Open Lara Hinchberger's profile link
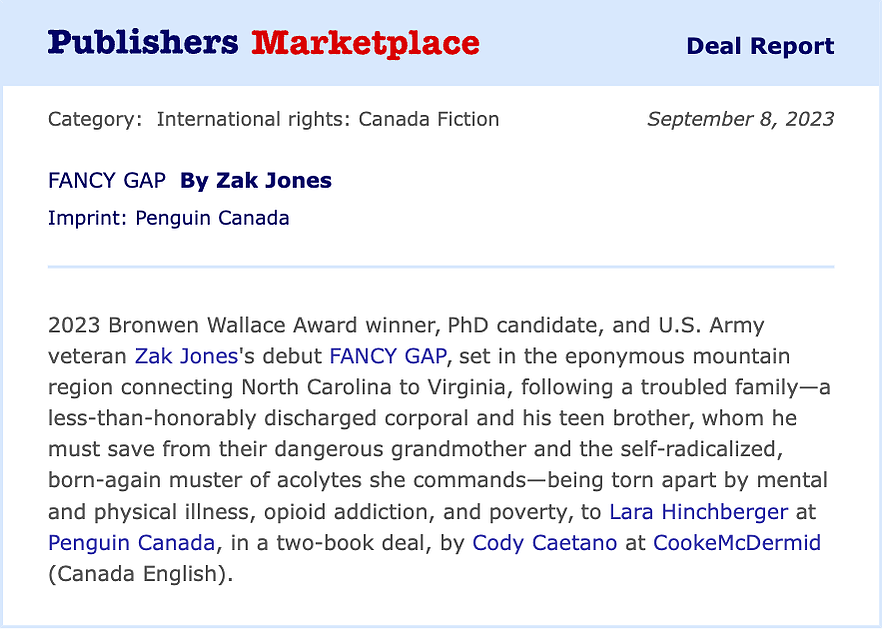Image resolution: width=882 pixels, height=629 pixels. click(x=699, y=511)
